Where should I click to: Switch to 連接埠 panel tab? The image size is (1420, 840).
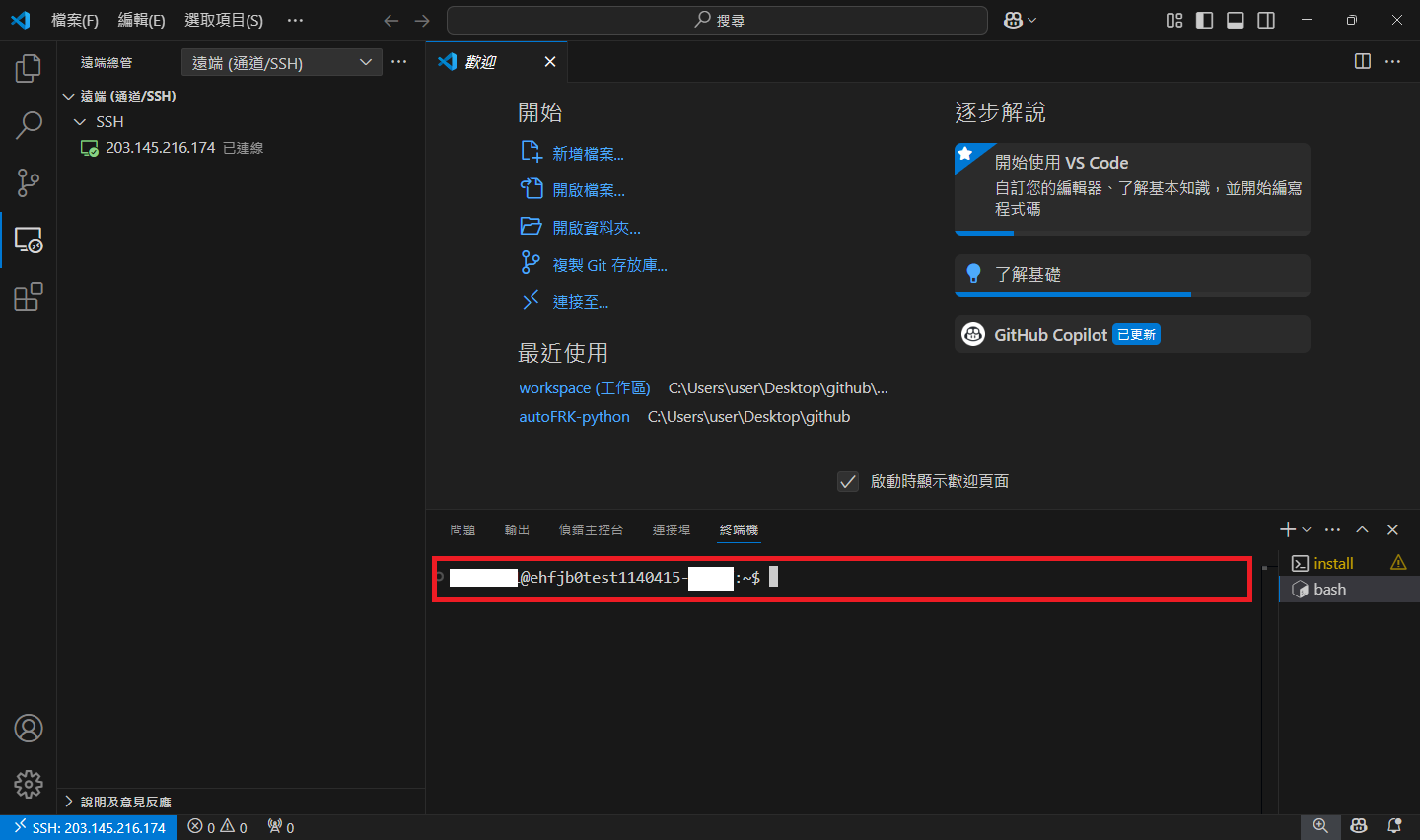(672, 530)
